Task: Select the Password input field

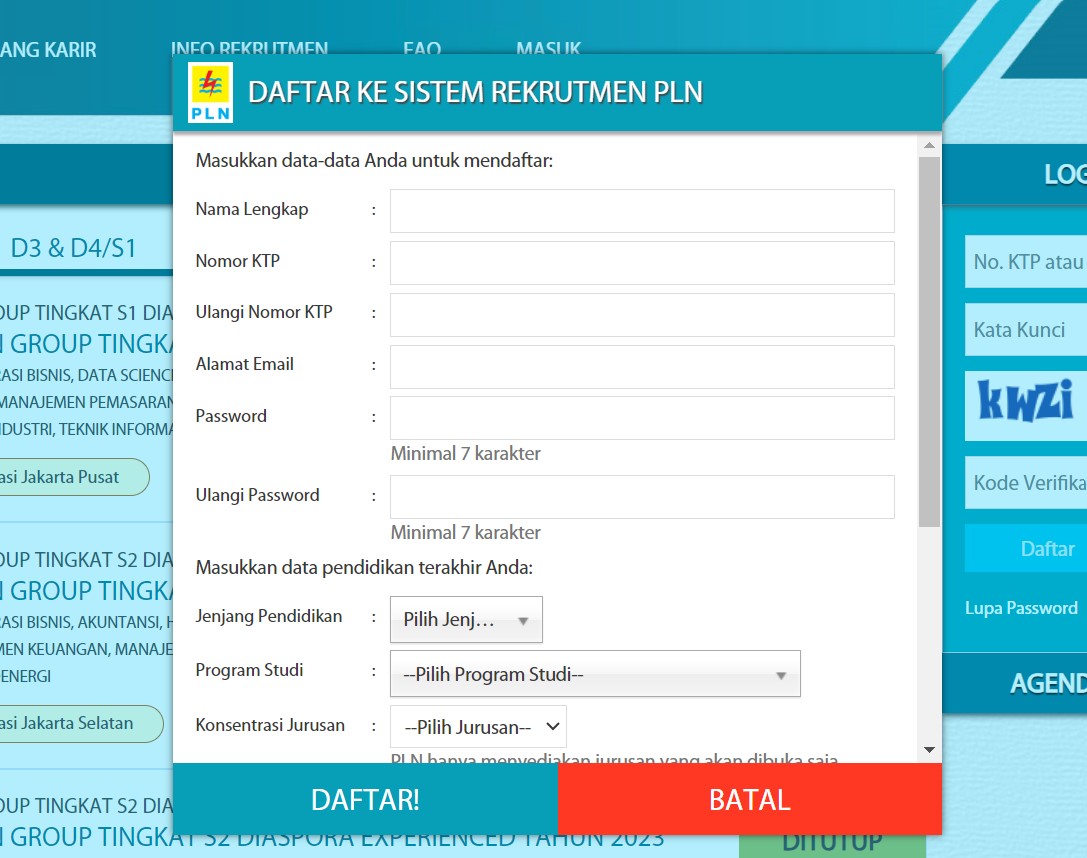Action: (x=642, y=418)
